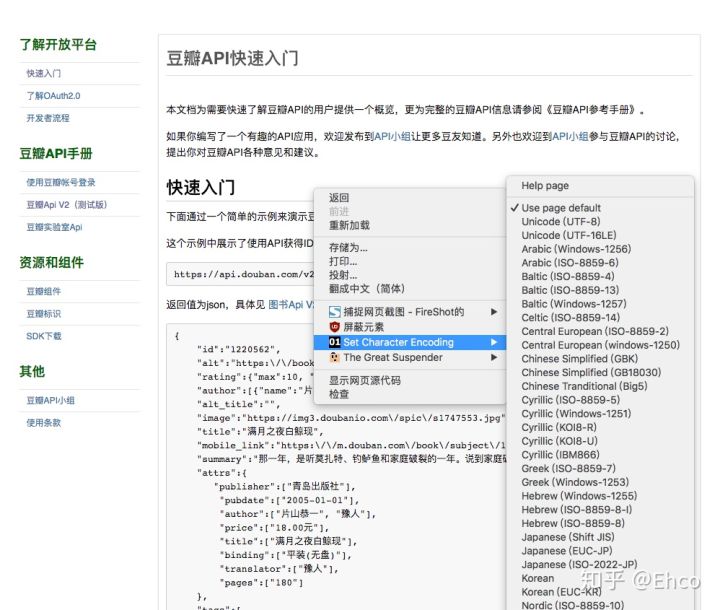Click the FireShot capture icon in context menu
The image size is (720, 610).
point(335,312)
